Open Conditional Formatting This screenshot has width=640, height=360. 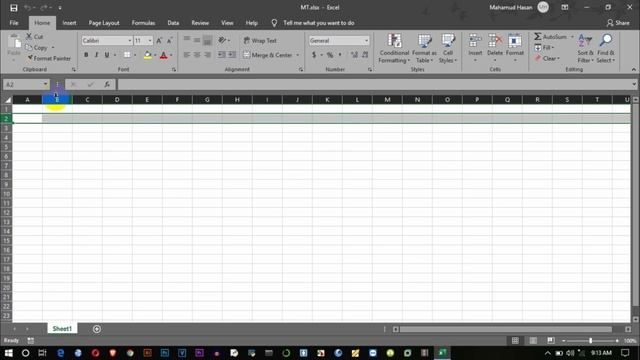click(394, 48)
